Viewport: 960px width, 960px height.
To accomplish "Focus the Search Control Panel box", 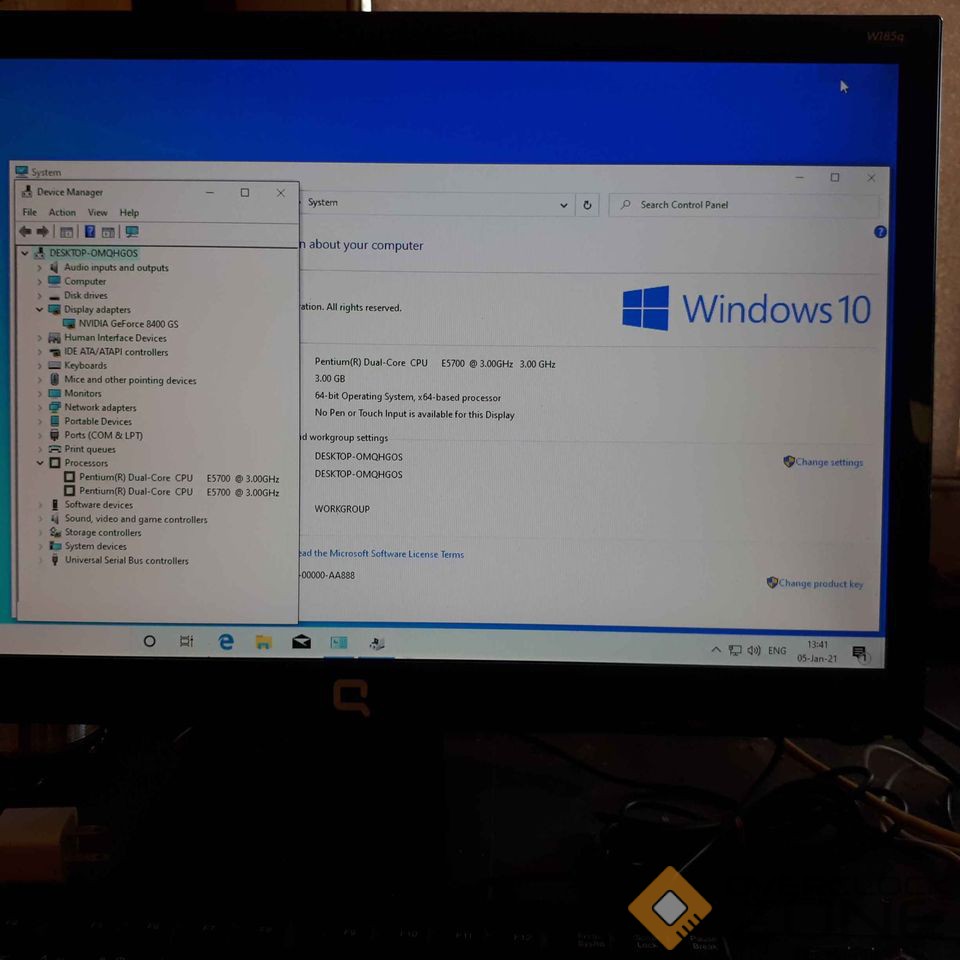I will [743, 205].
